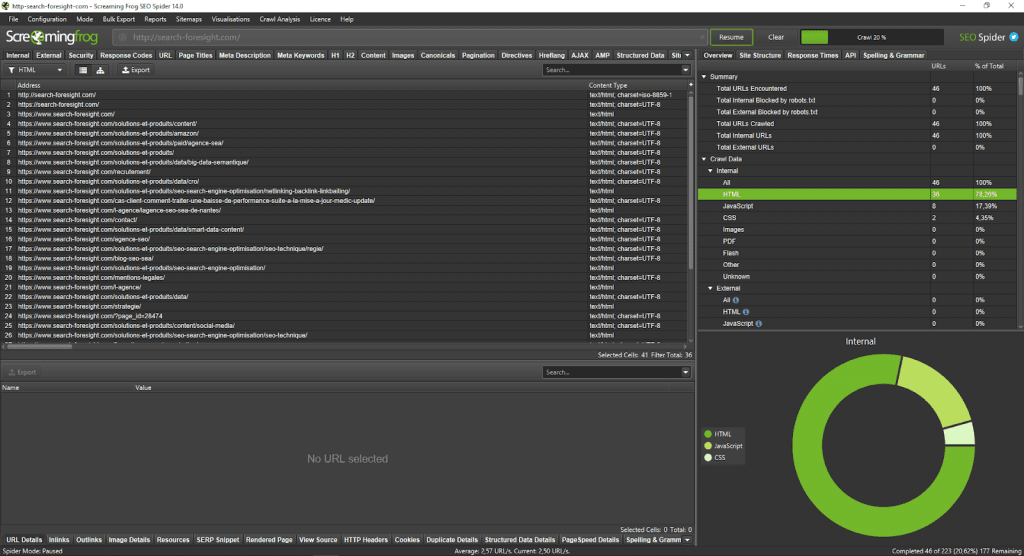The height and width of the screenshot is (556, 1024).
Task: Click the URL address input field
Action: (x=410, y=37)
